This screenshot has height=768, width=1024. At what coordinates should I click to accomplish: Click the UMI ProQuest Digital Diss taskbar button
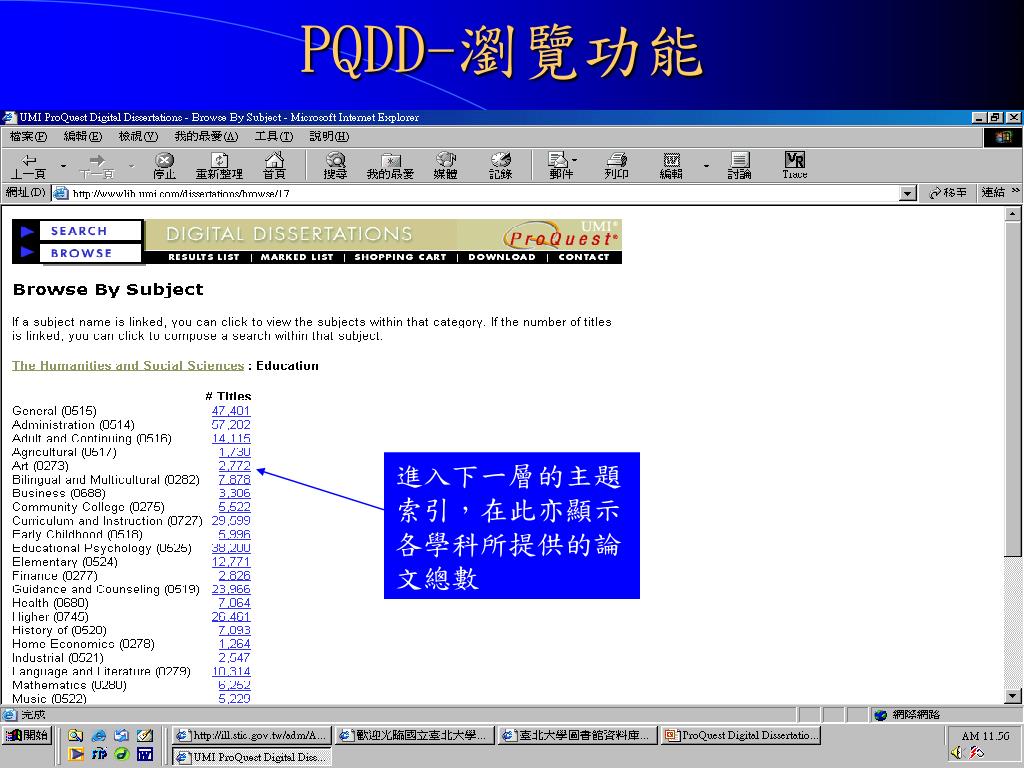tap(252, 757)
